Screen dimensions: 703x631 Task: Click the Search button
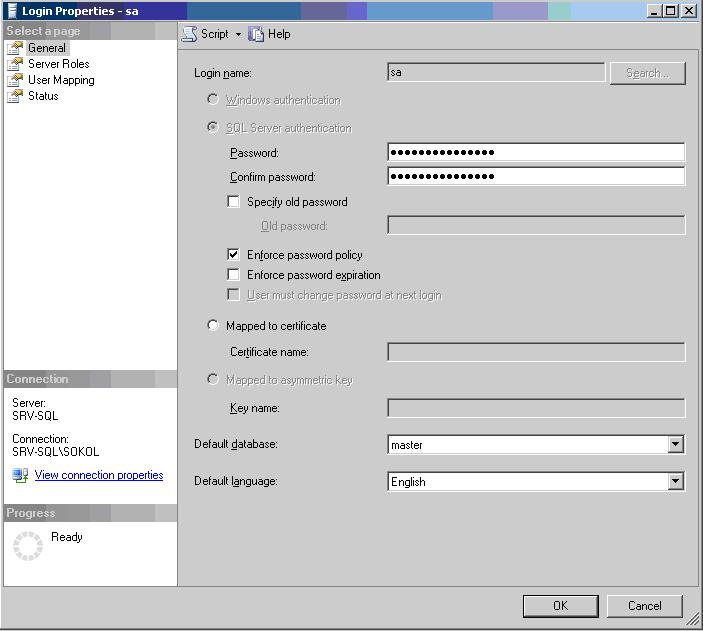point(647,73)
